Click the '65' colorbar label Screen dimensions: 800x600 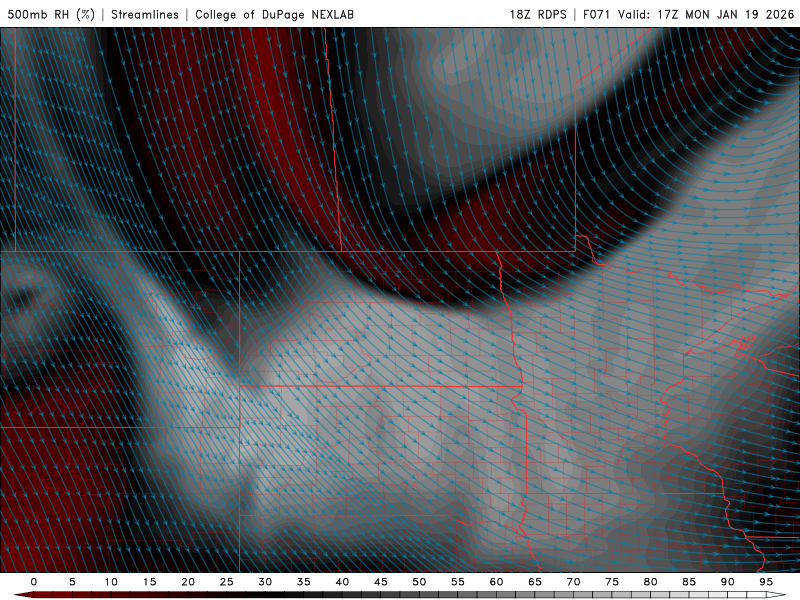(535, 582)
